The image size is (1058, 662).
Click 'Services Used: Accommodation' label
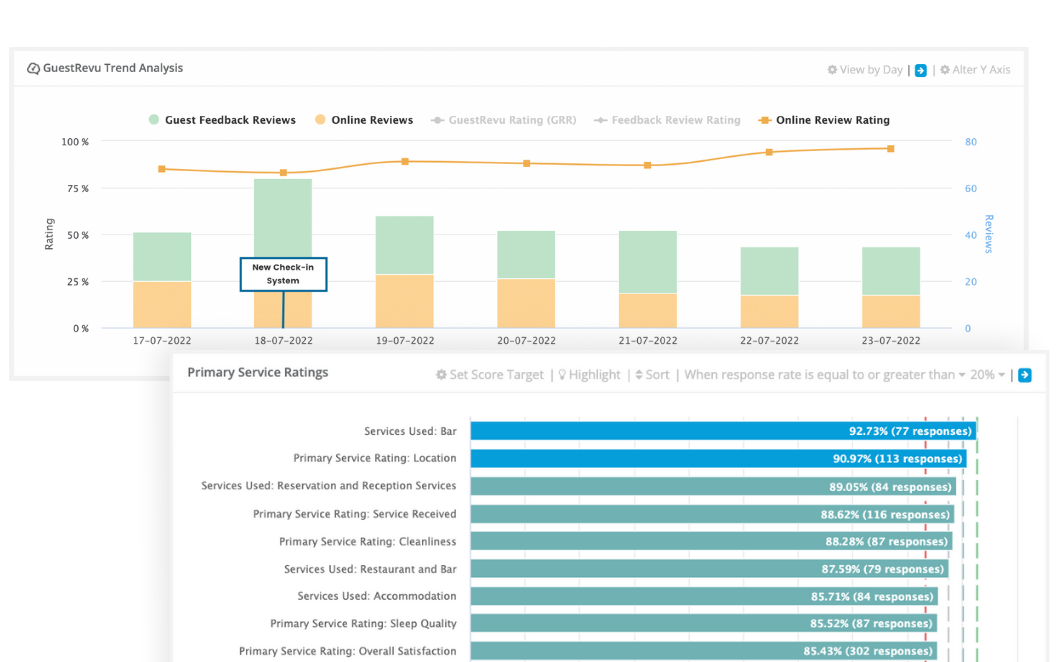coord(377,597)
